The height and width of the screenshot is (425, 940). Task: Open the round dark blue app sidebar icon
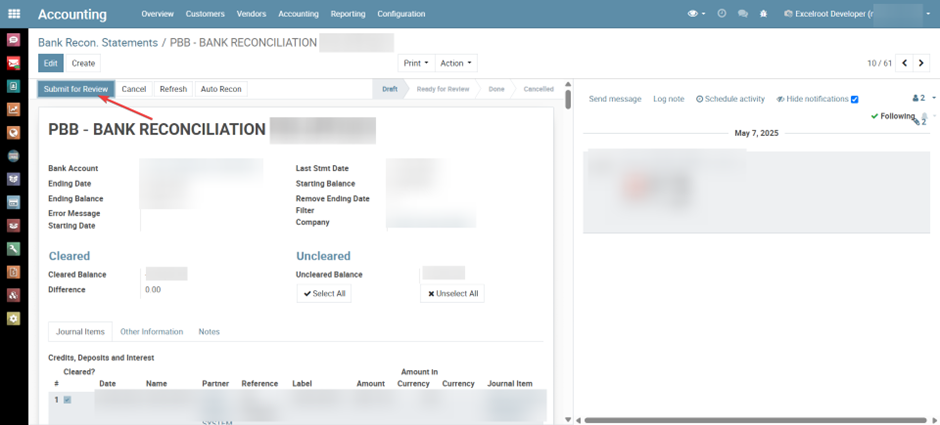pos(13,156)
